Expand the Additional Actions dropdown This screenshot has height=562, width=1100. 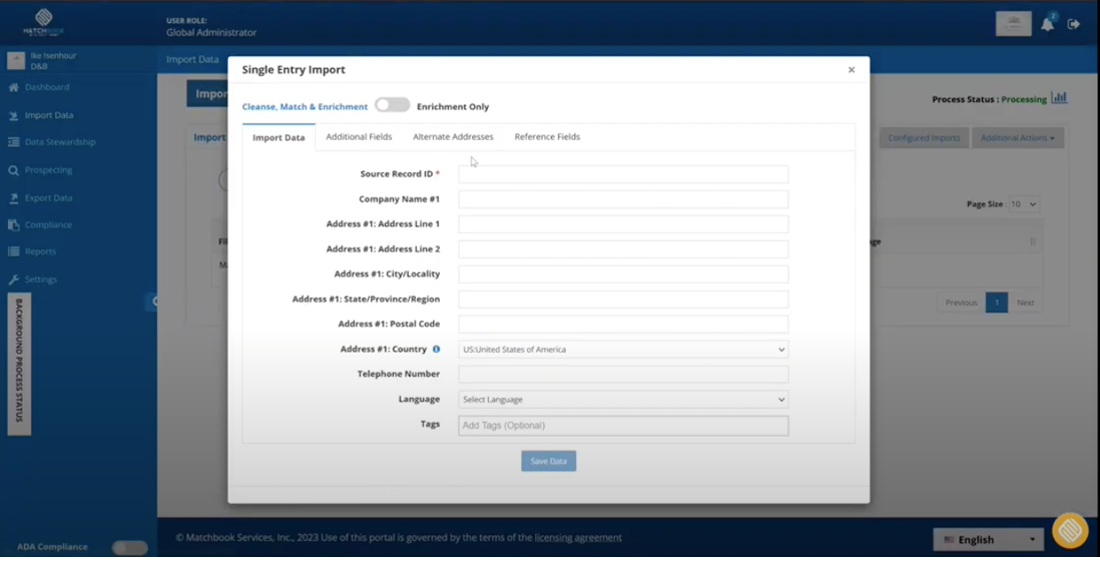(x=1017, y=138)
